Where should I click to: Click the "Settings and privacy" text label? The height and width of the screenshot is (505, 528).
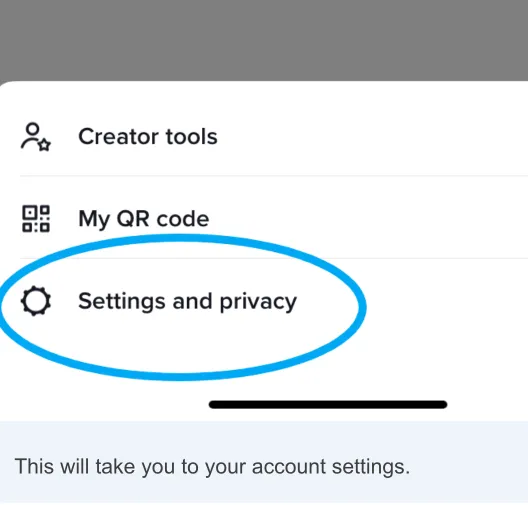coord(187,302)
